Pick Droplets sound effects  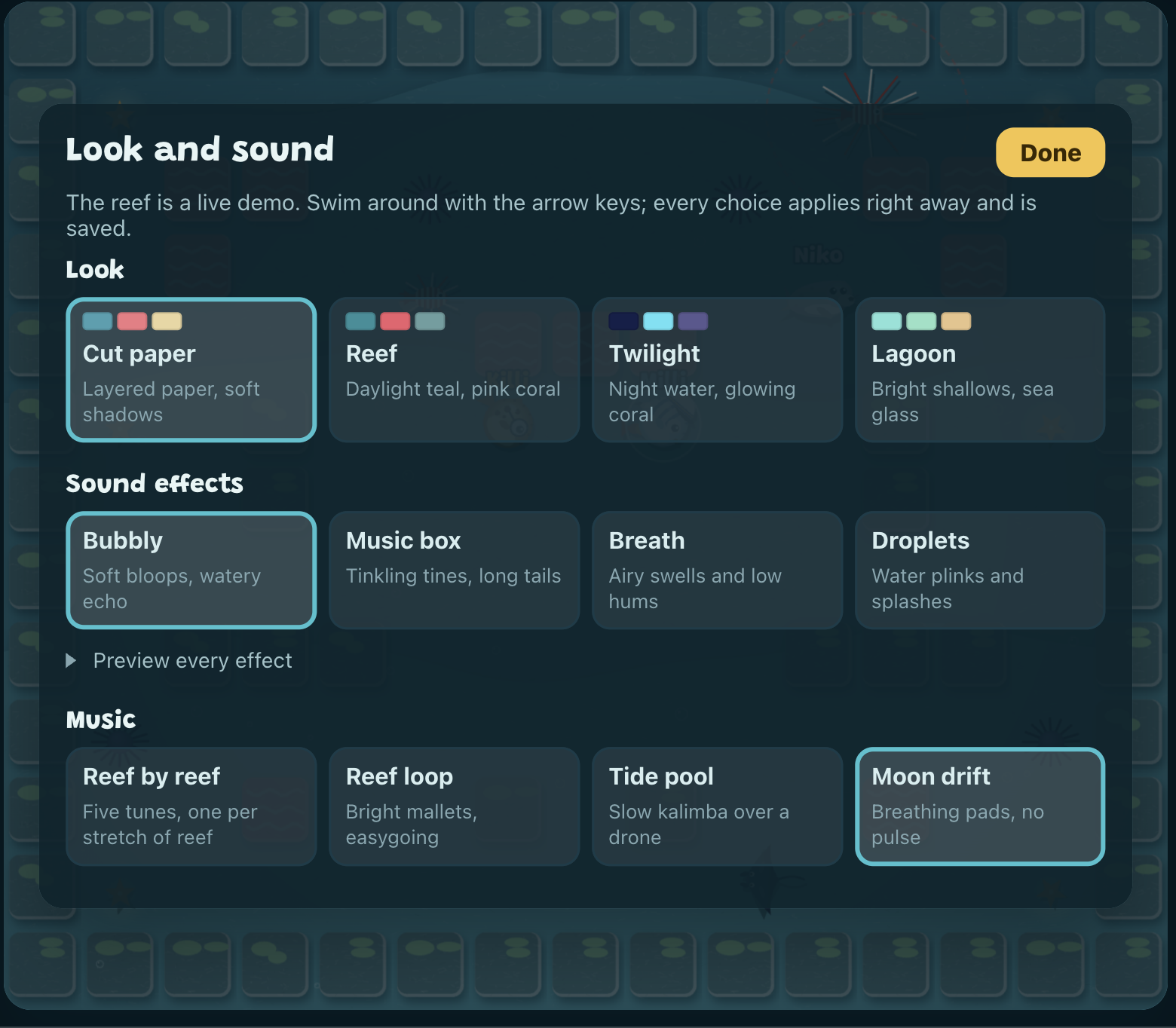pos(980,570)
